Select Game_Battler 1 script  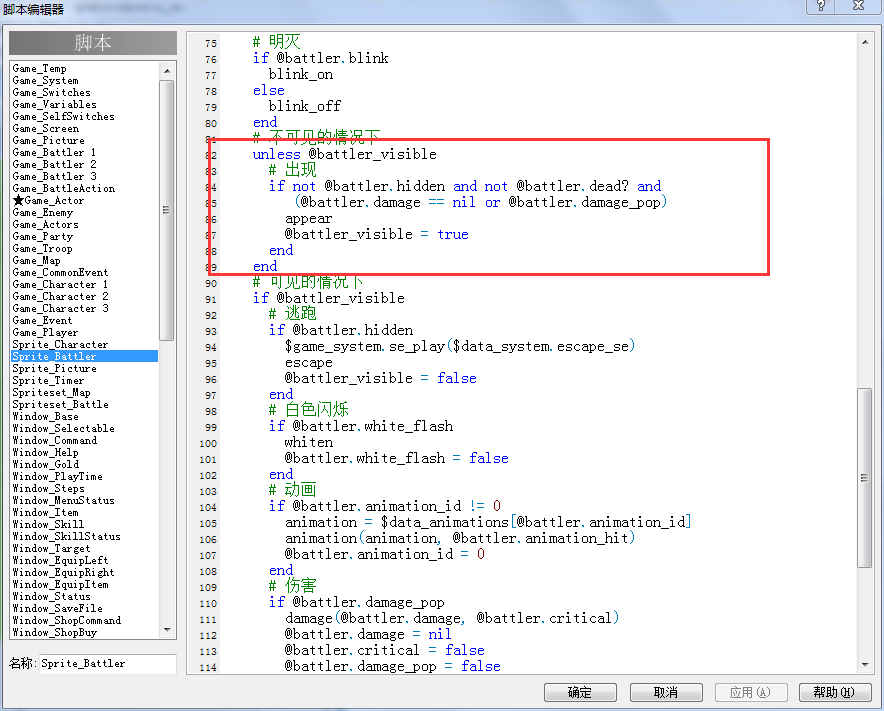[54, 153]
